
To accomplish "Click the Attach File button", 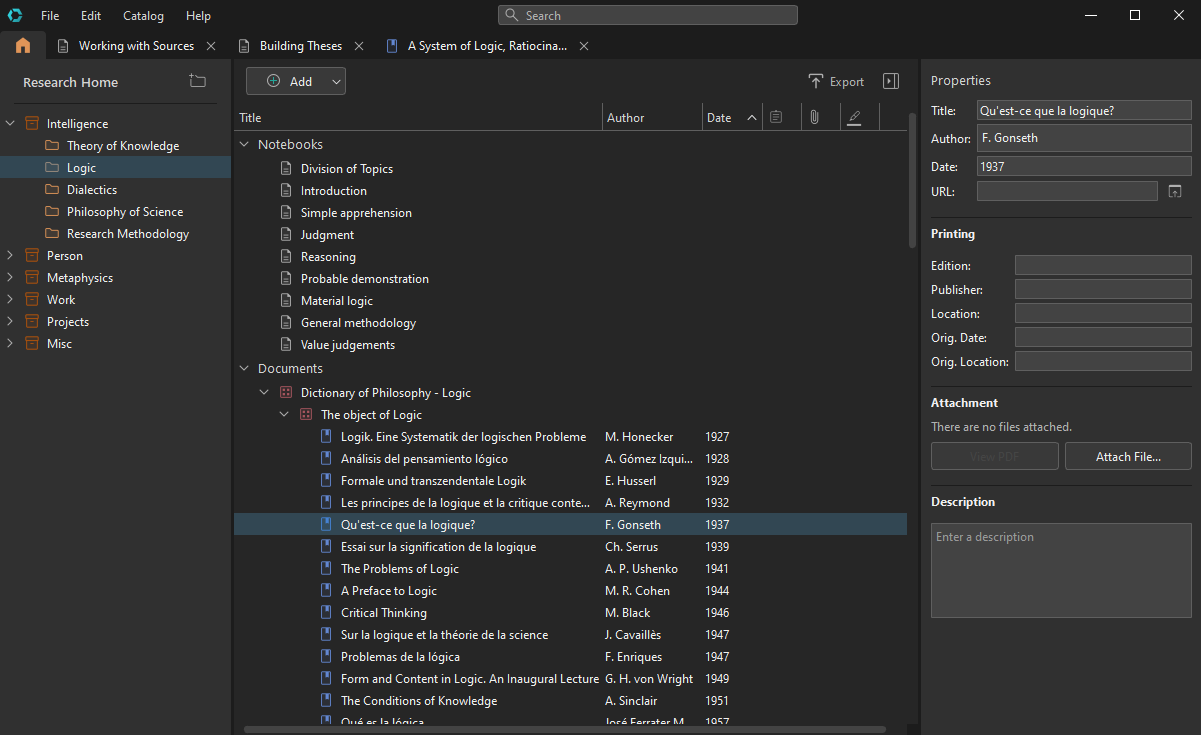I will point(1127,457).
